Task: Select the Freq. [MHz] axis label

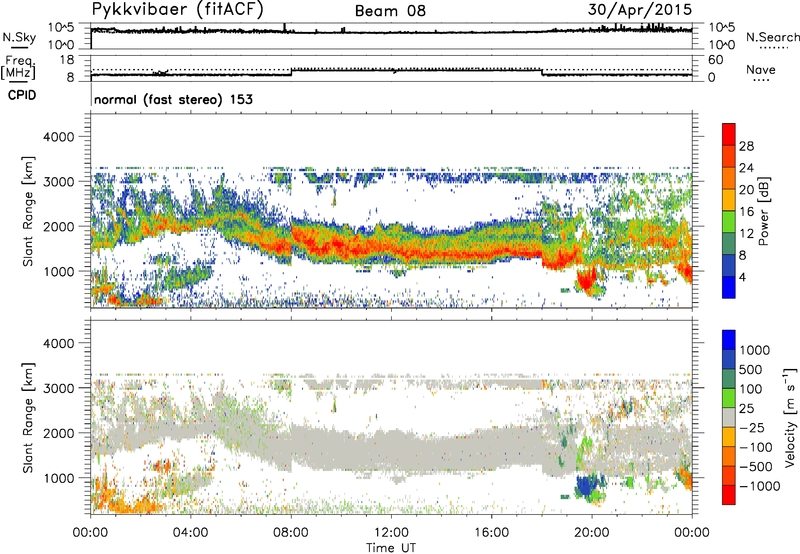Action: 18,67
